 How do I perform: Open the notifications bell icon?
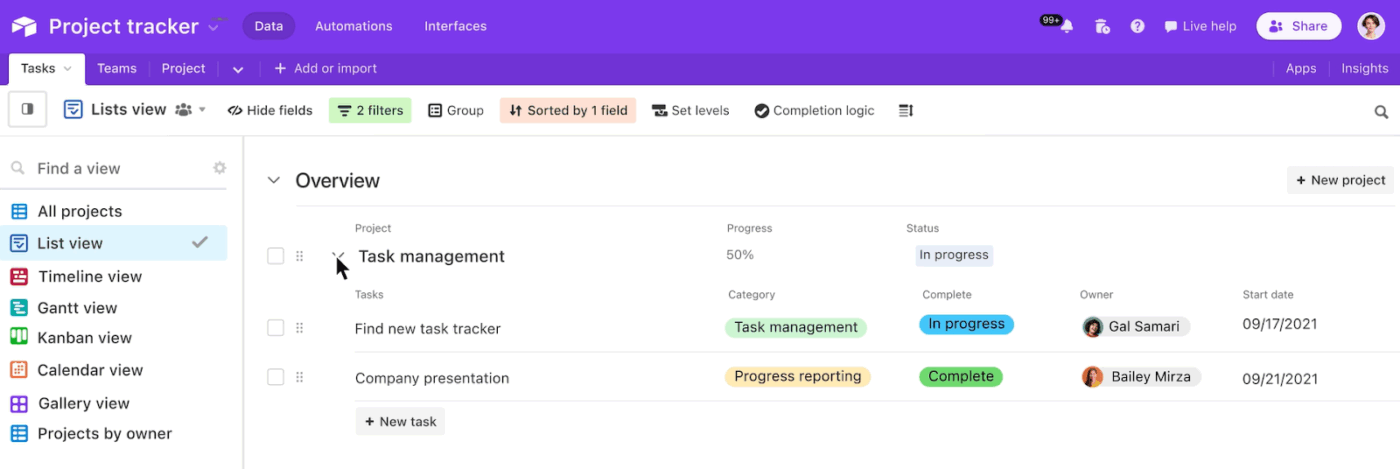tap(1066, 27)
